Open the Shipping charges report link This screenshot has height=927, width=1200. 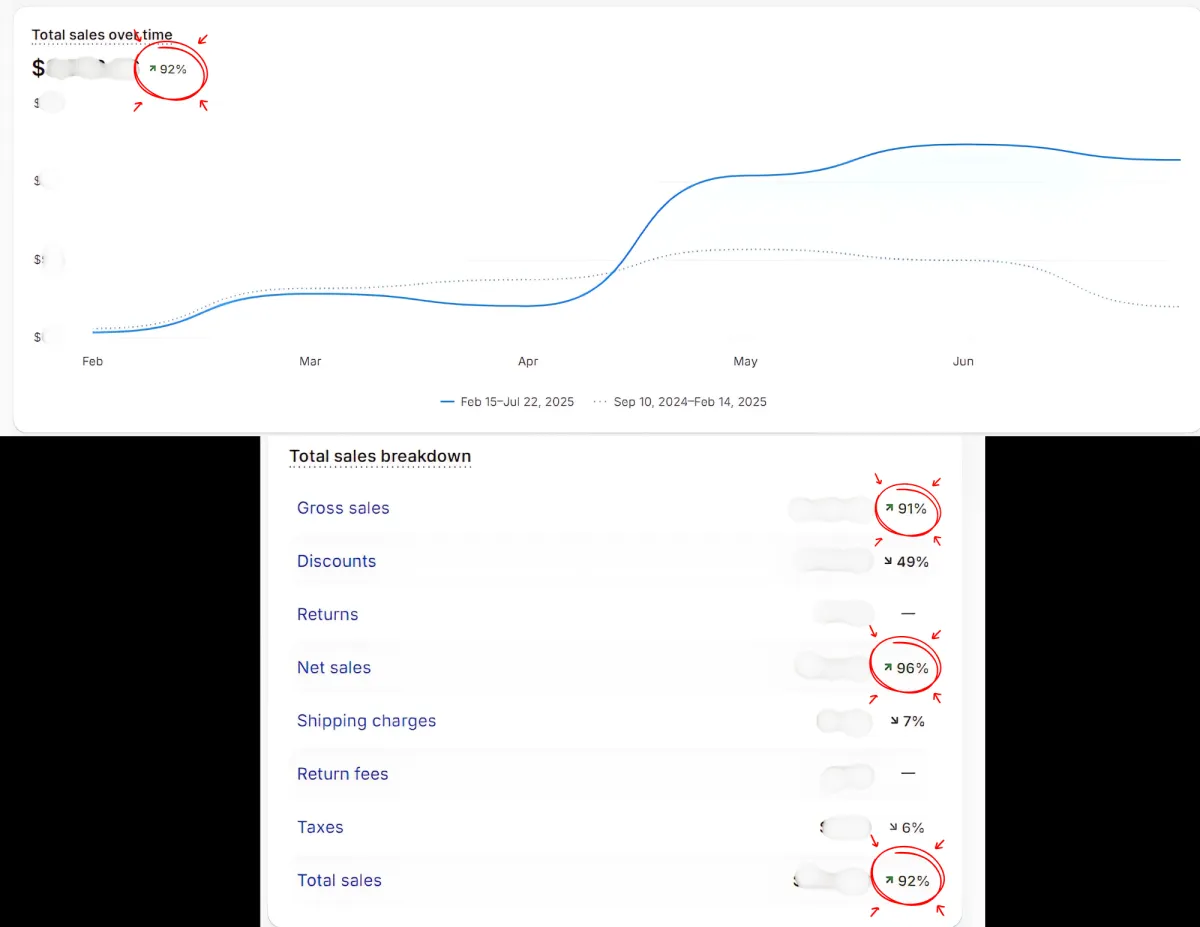(x=366, y=721)
